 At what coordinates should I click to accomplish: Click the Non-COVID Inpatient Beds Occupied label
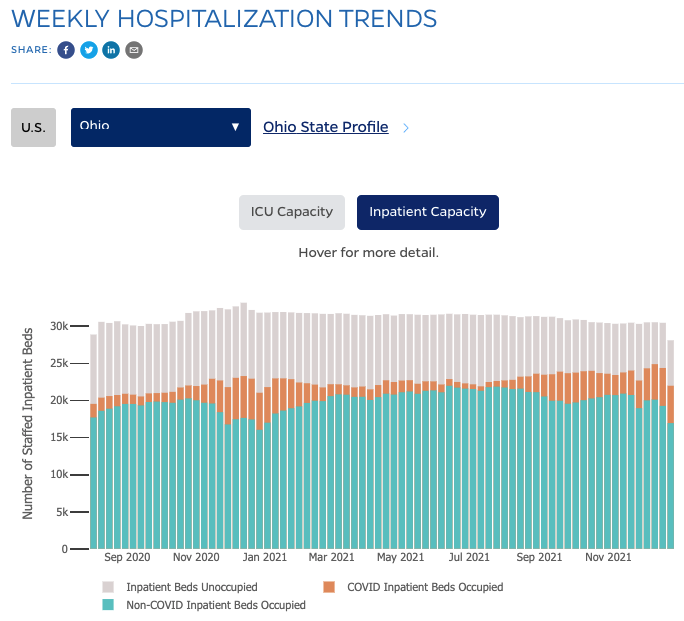tap(216, 605)
